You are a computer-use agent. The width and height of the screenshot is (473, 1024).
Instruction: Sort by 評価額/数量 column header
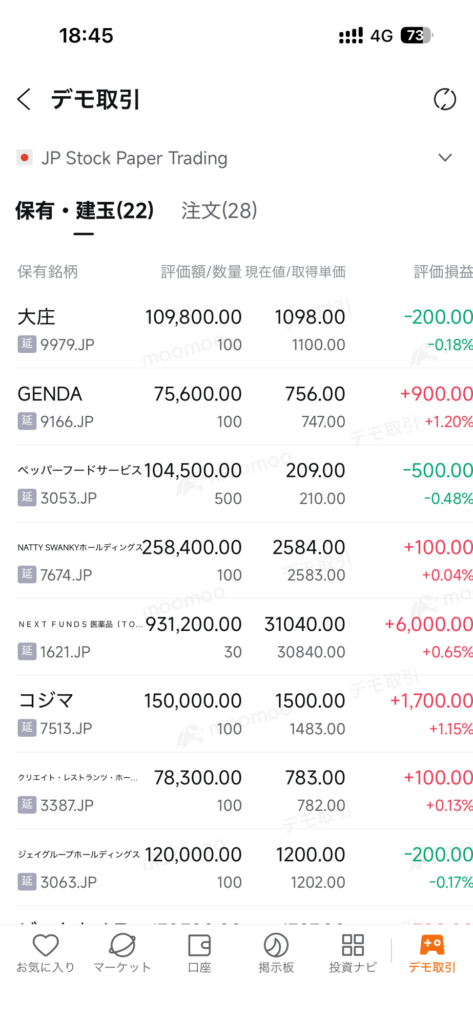pyautogui.click(x=201, y=272)
